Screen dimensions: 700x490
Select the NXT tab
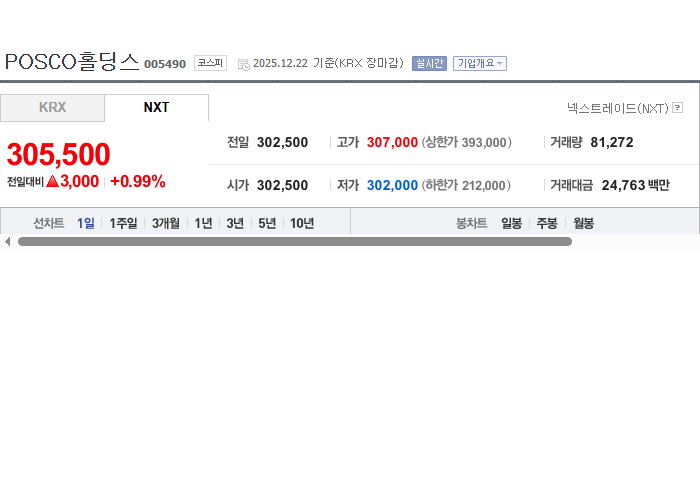point(156,108)
